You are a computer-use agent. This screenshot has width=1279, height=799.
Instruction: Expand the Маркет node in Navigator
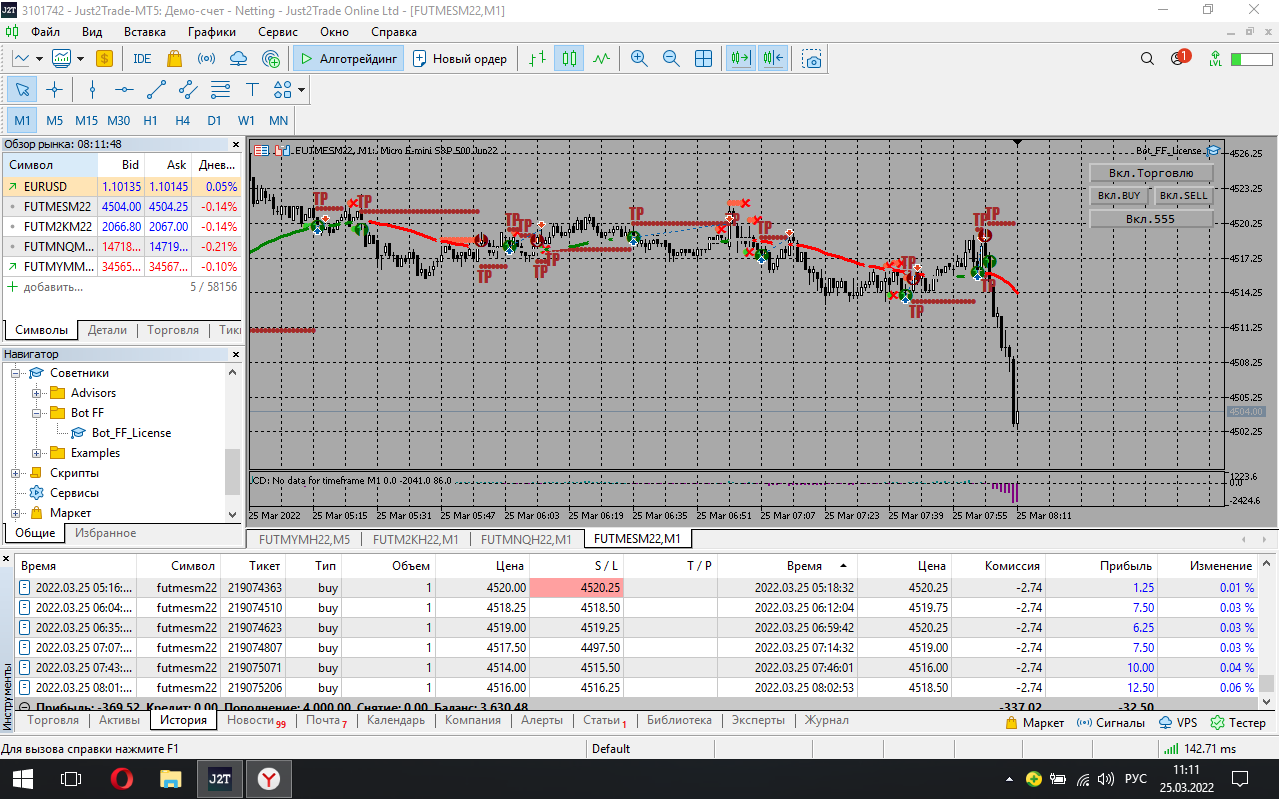point(15,513)
